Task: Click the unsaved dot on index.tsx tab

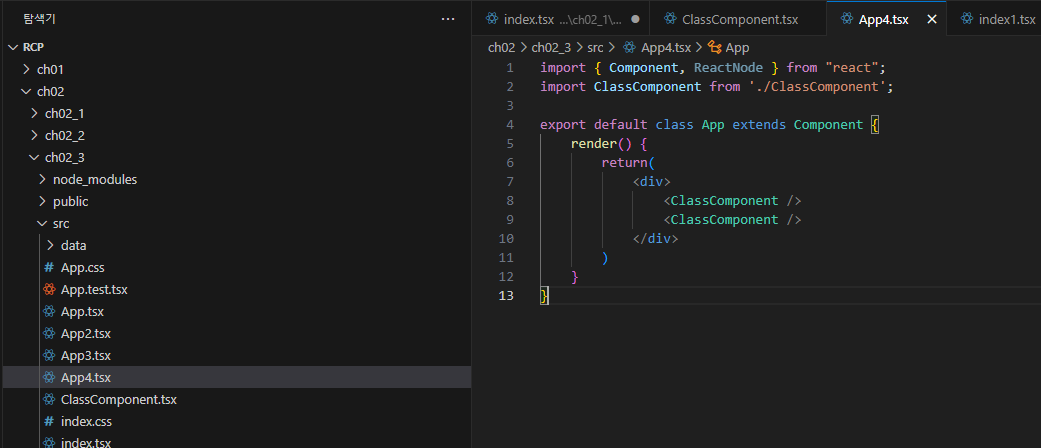Action: [x=635, y=19]
